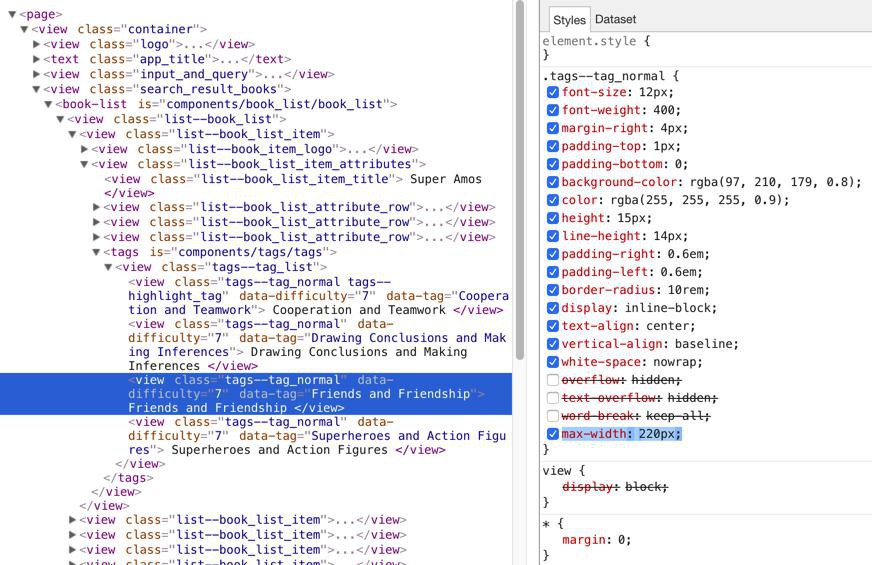Enable the word-break: keep-all checkbox
The height and width of the screenshot is (565, 872).
(553, 415)
